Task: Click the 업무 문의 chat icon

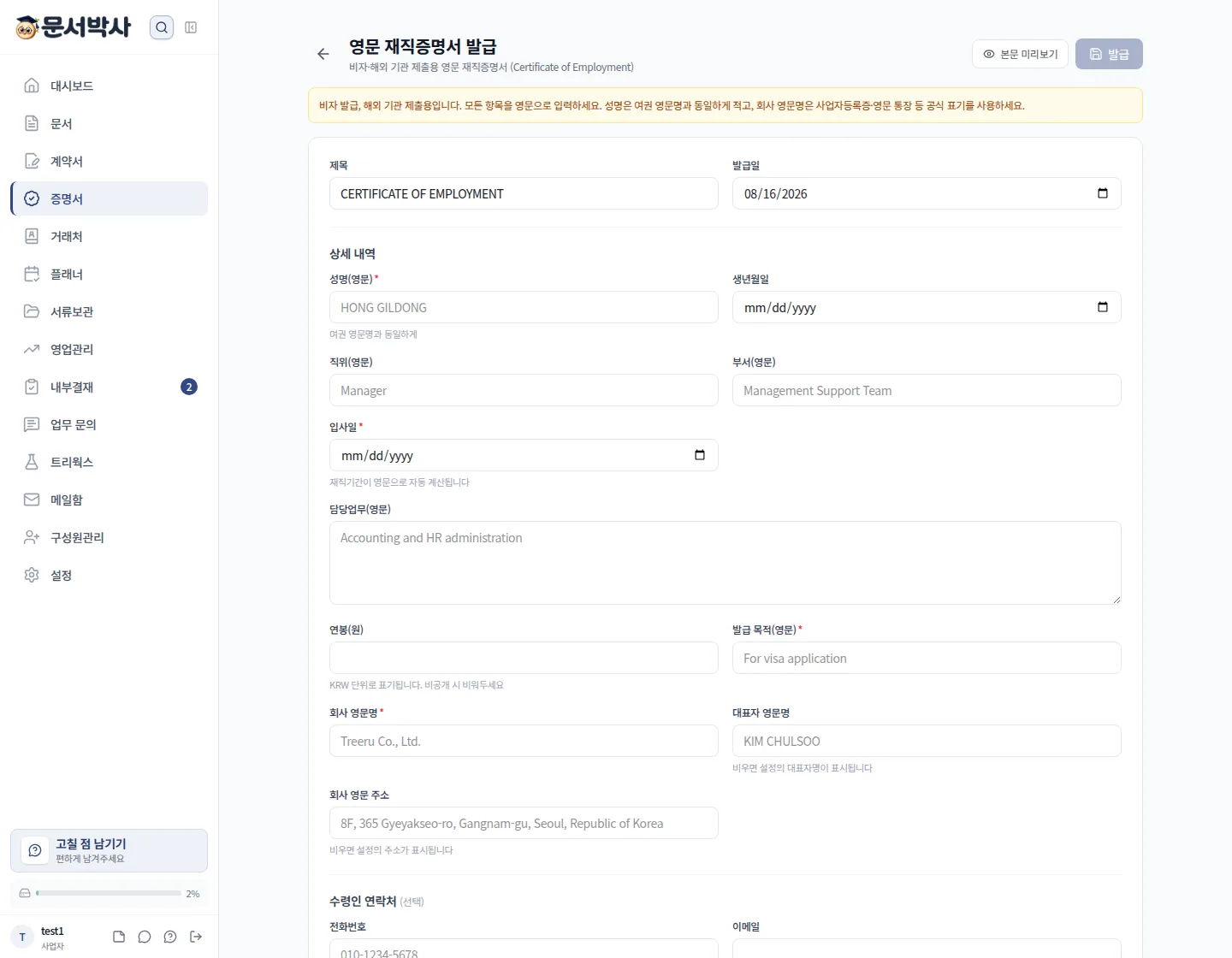Action: point(32,424)
